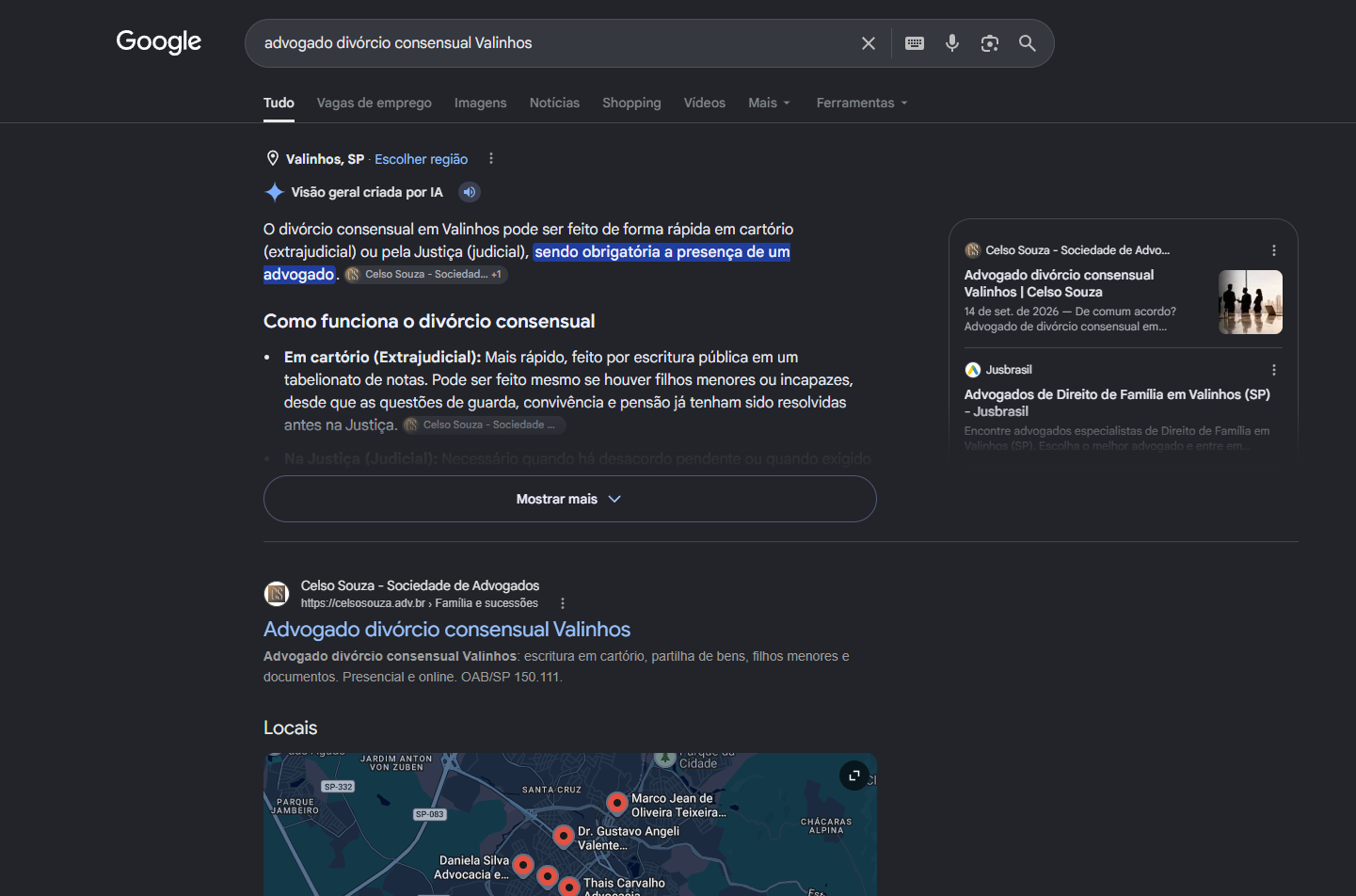
Task: Switch to Imagens tab
Action: (x=481, y=103)
